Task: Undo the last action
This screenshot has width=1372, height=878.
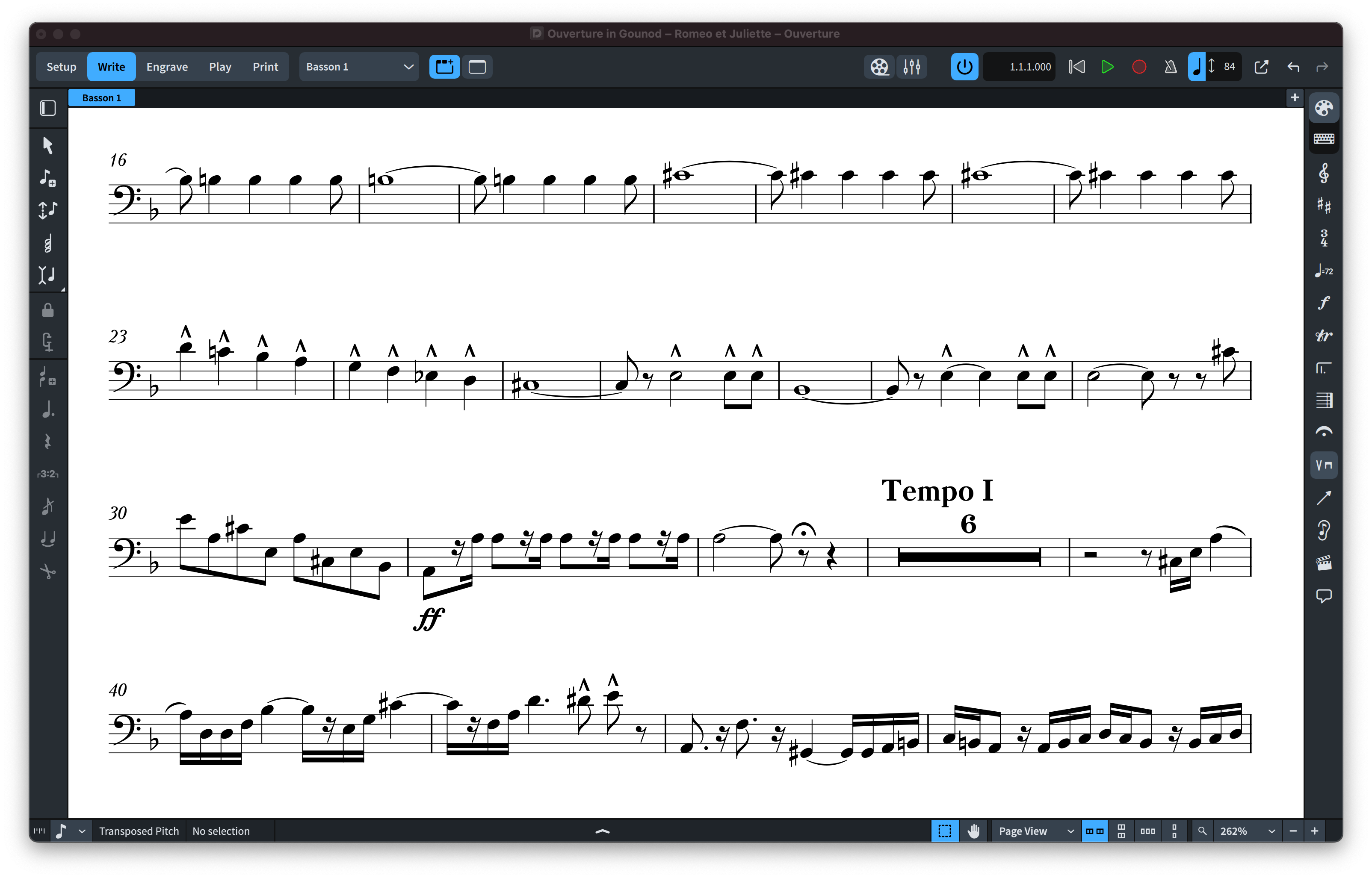Action: (1293, 67)
